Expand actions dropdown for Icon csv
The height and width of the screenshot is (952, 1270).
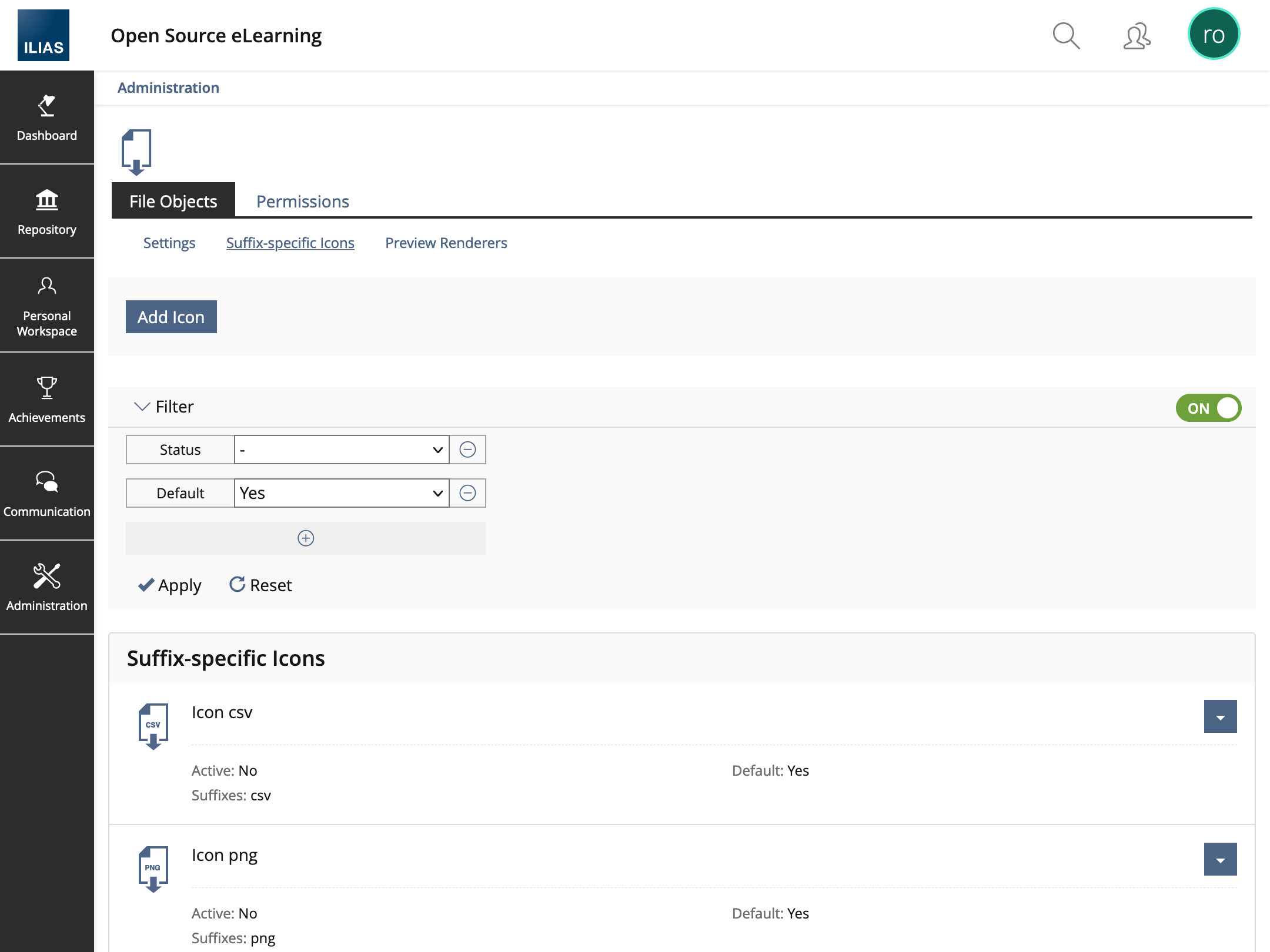(x=1220, y=716)
